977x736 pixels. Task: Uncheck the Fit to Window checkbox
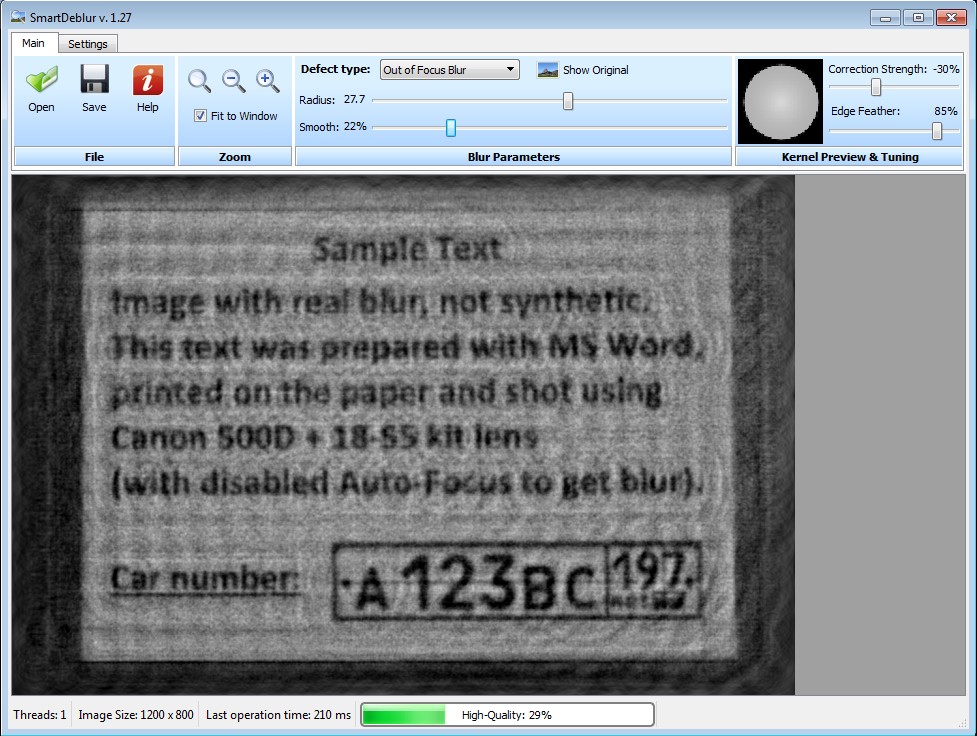tap(200, 116)
